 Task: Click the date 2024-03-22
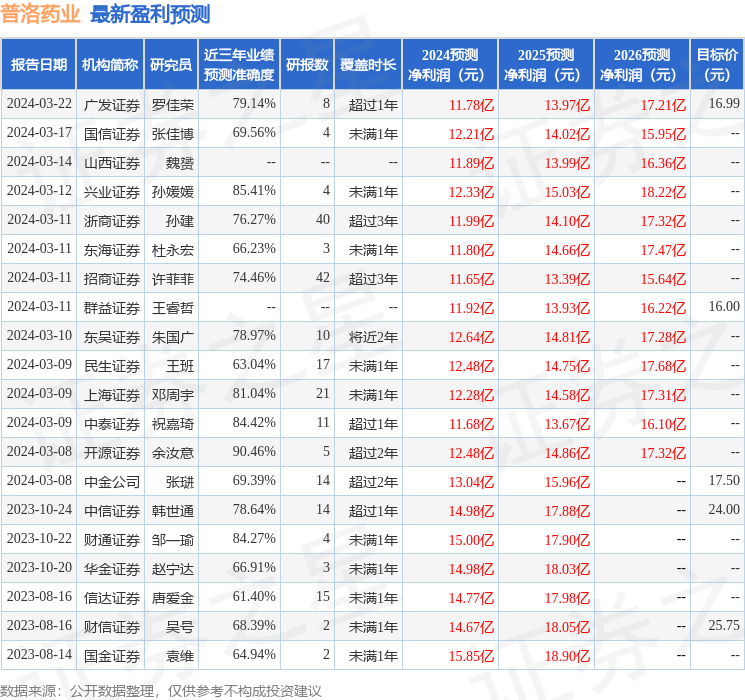(x=39, y=104)
